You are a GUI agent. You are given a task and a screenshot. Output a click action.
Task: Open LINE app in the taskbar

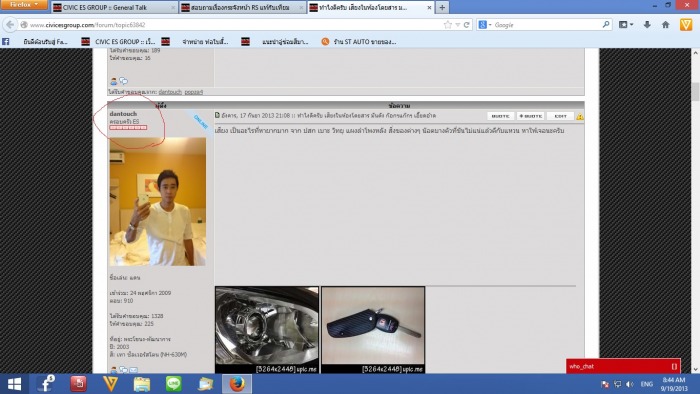click(x=174, y=384)
